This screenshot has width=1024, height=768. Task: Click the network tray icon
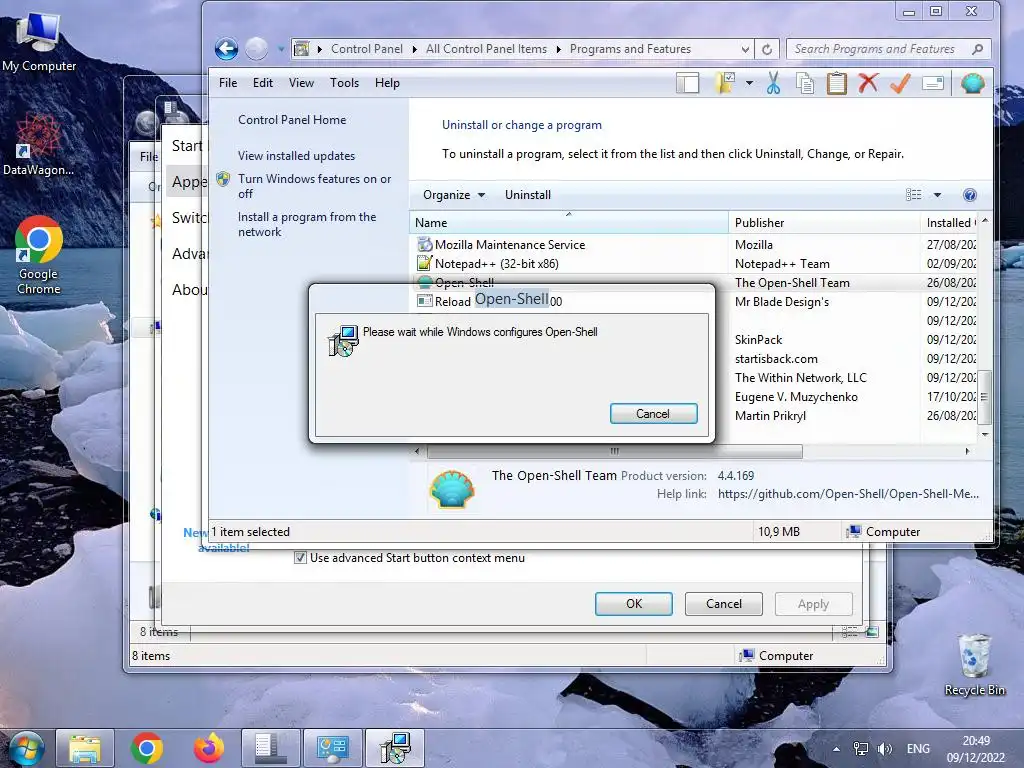point(861,749)
